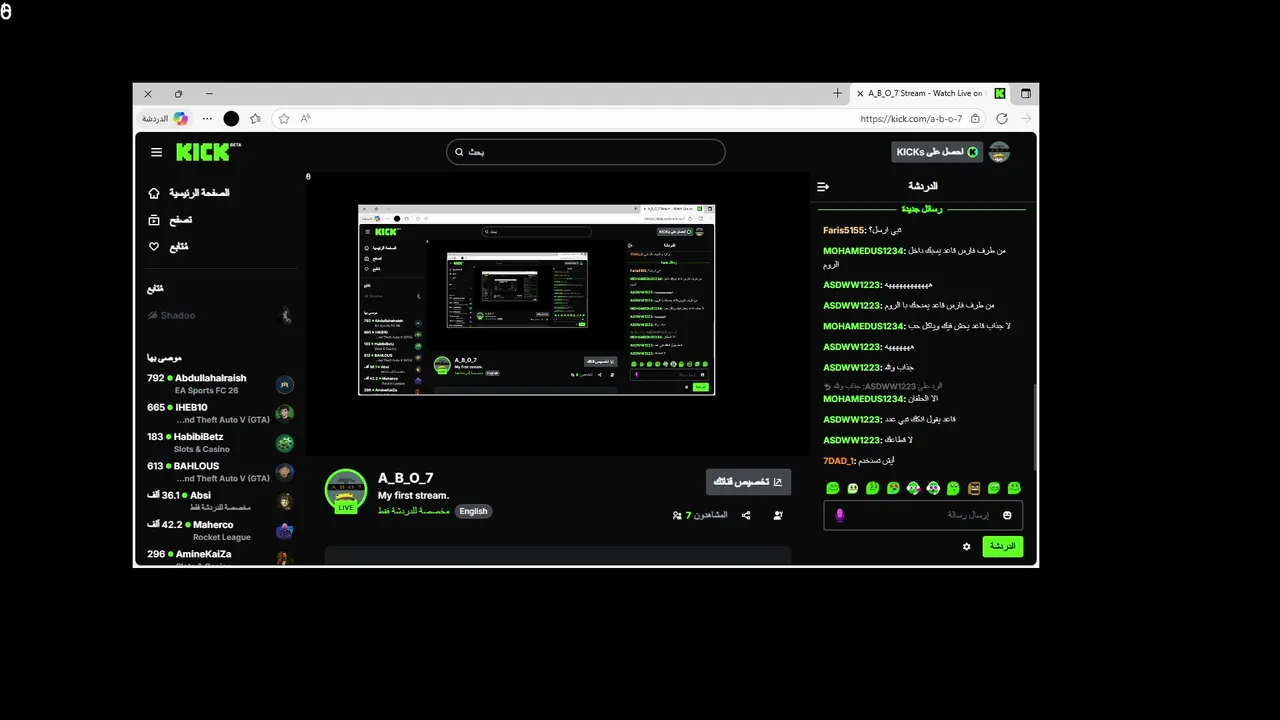
Task: Open HabibiBetz Slots & Casino channel
Action: [x=220, y=442]
